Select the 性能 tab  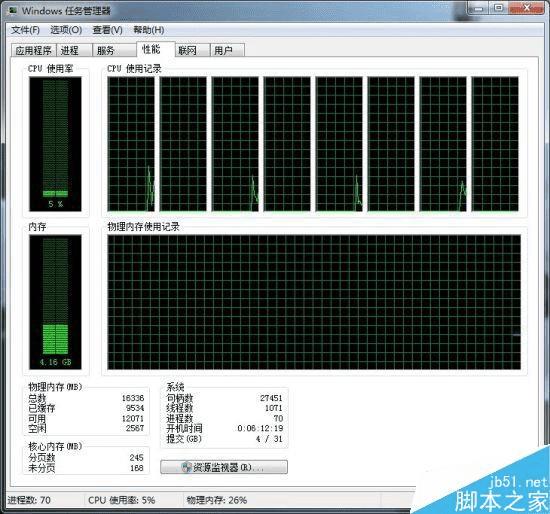[155, 49]
